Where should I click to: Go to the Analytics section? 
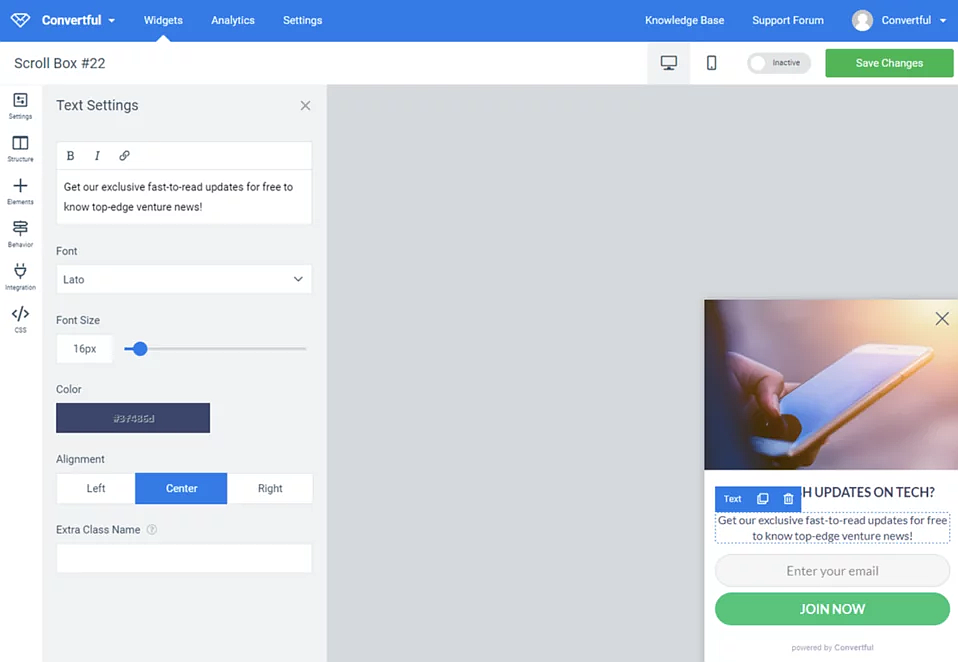coord(232,19)
